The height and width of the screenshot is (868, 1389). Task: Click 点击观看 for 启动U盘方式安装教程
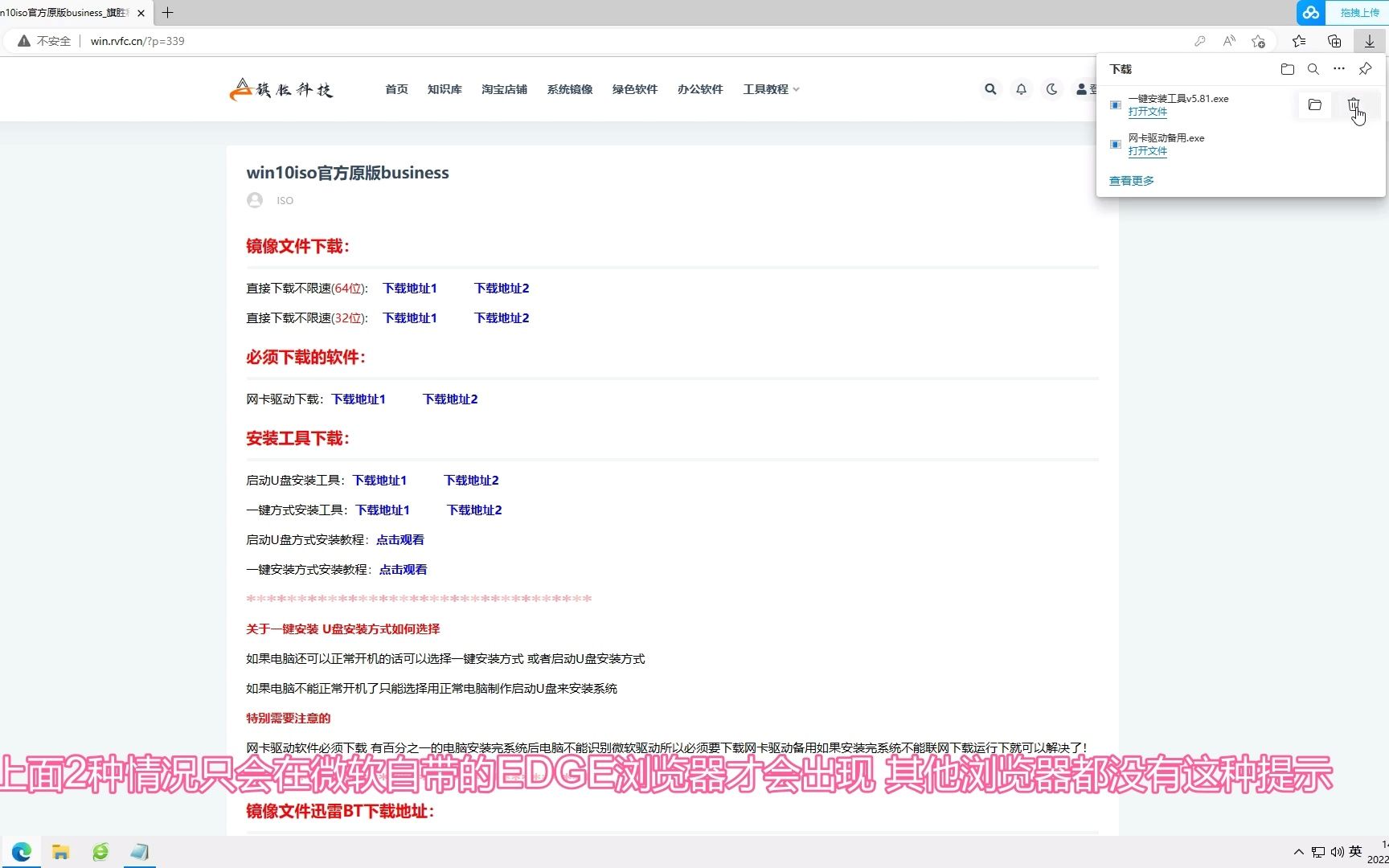(400, 540)
